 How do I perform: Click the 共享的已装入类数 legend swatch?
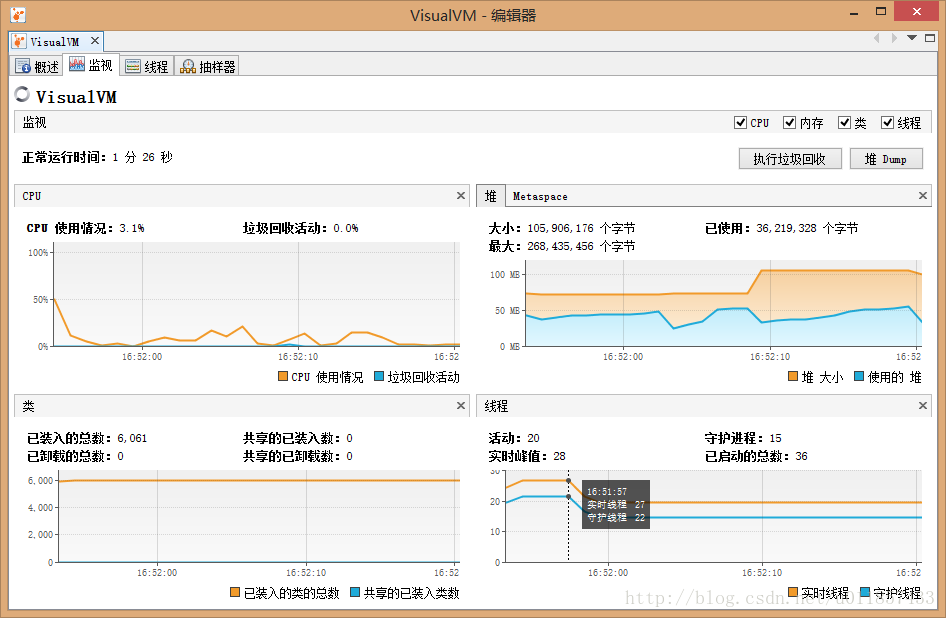click(355, 592)
